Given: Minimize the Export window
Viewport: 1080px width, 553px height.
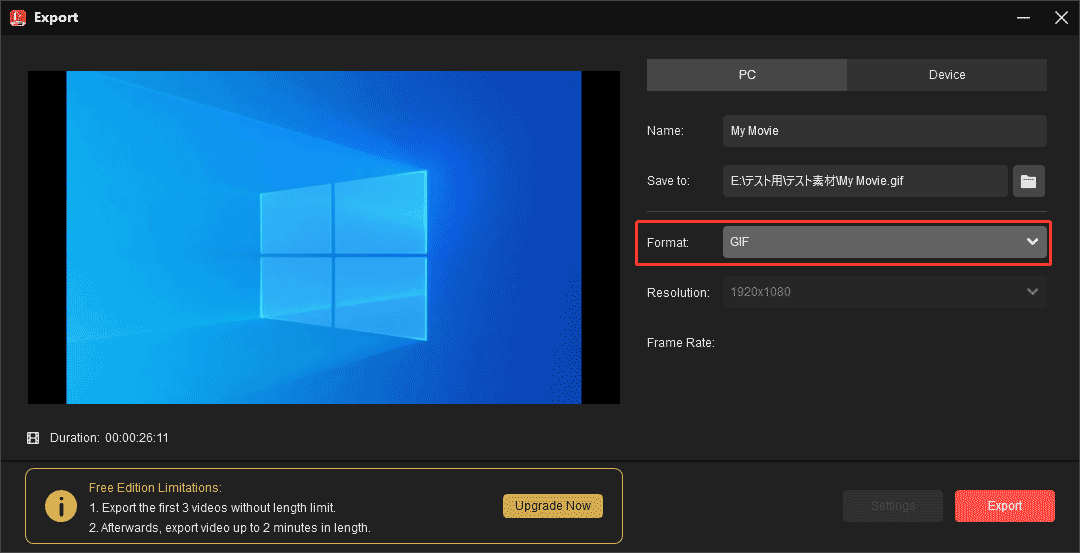Looking at the screenshot, I should (1026, 18).
